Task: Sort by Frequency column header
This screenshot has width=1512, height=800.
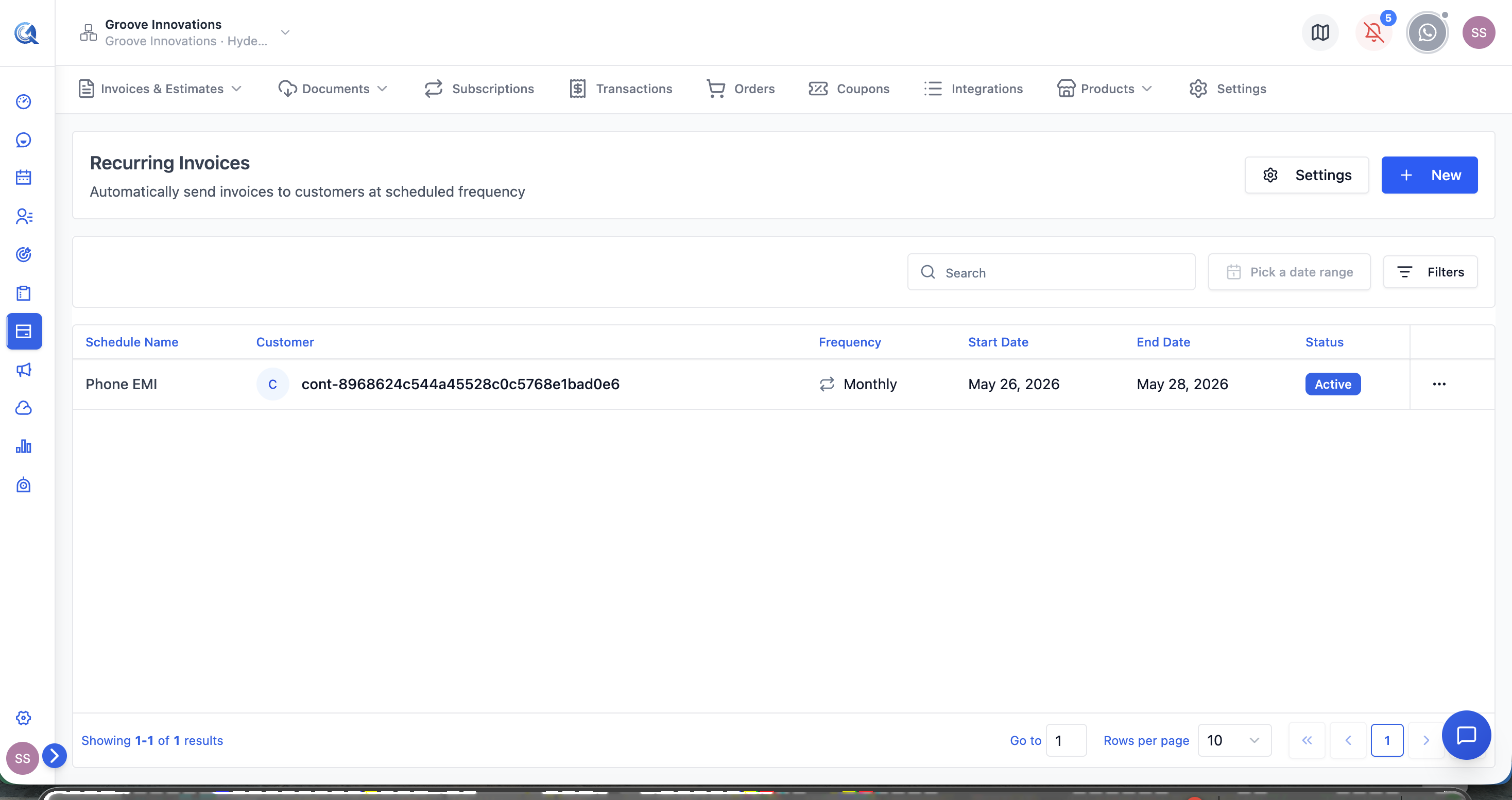Action: pos(850,342)
